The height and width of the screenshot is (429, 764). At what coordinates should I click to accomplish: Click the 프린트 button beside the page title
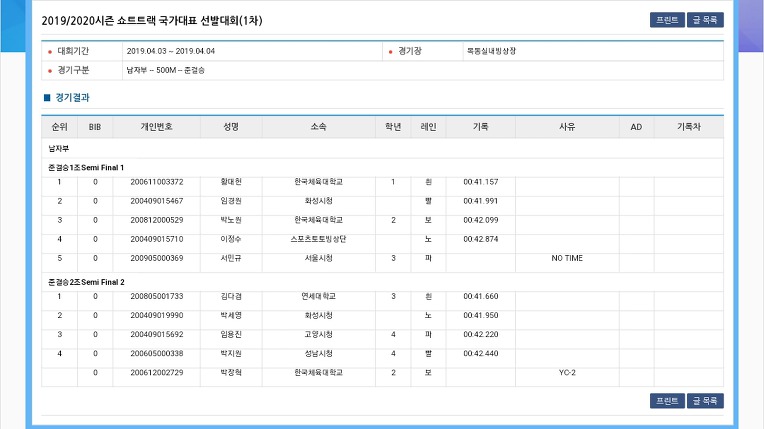667,20
